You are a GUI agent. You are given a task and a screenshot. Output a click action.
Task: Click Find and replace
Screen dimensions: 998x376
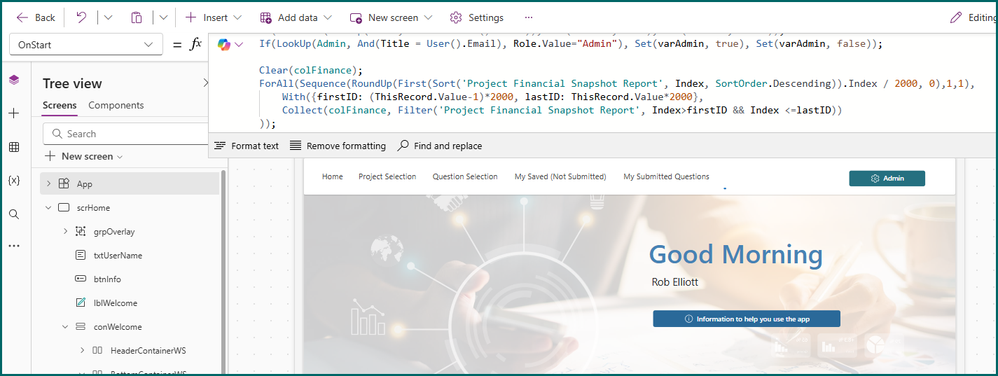coord(440,146)
